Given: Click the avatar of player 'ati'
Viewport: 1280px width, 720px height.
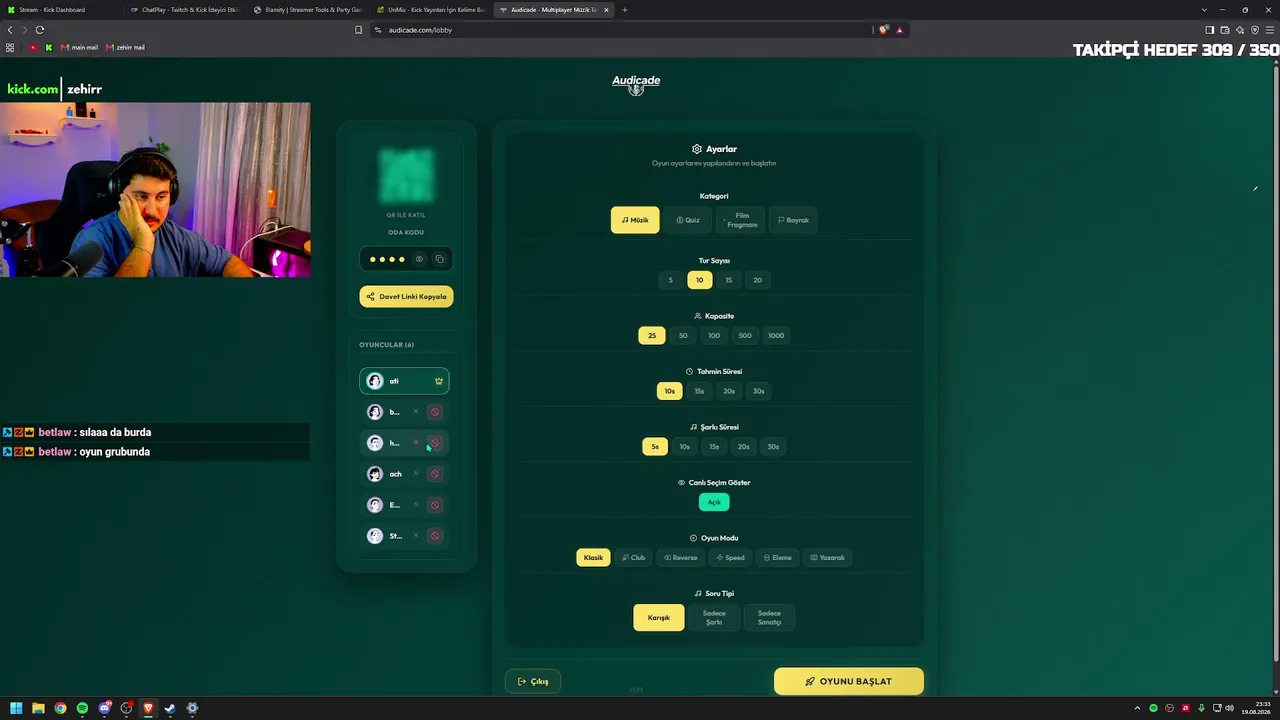Looking at the screenshot, I should [375, 381].
